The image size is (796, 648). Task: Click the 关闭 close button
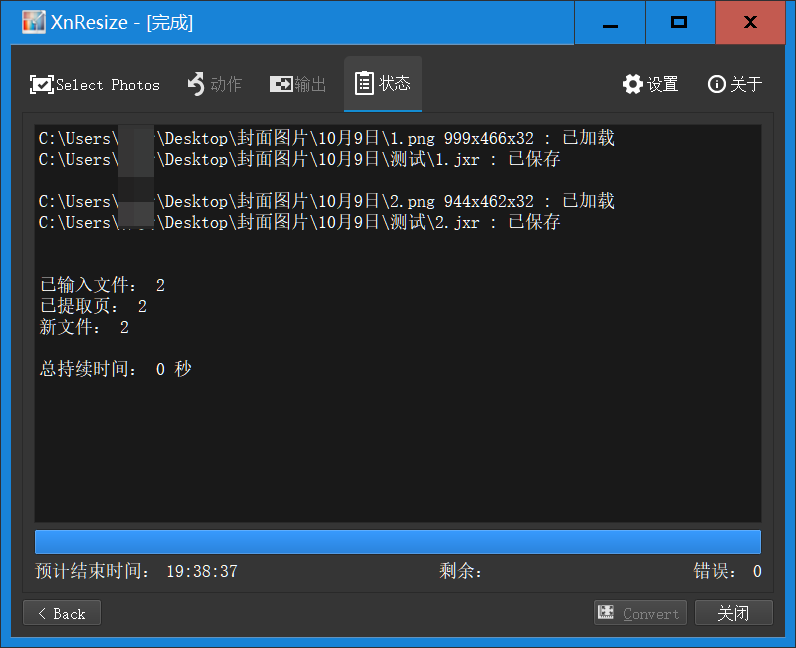(734, 613)
